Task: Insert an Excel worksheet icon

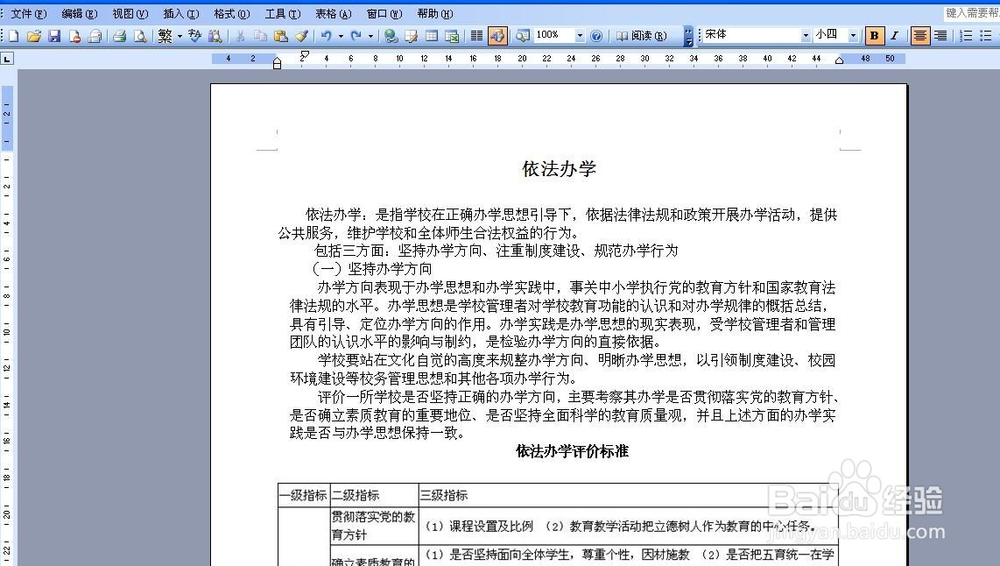Action: (x=452, y=36)
